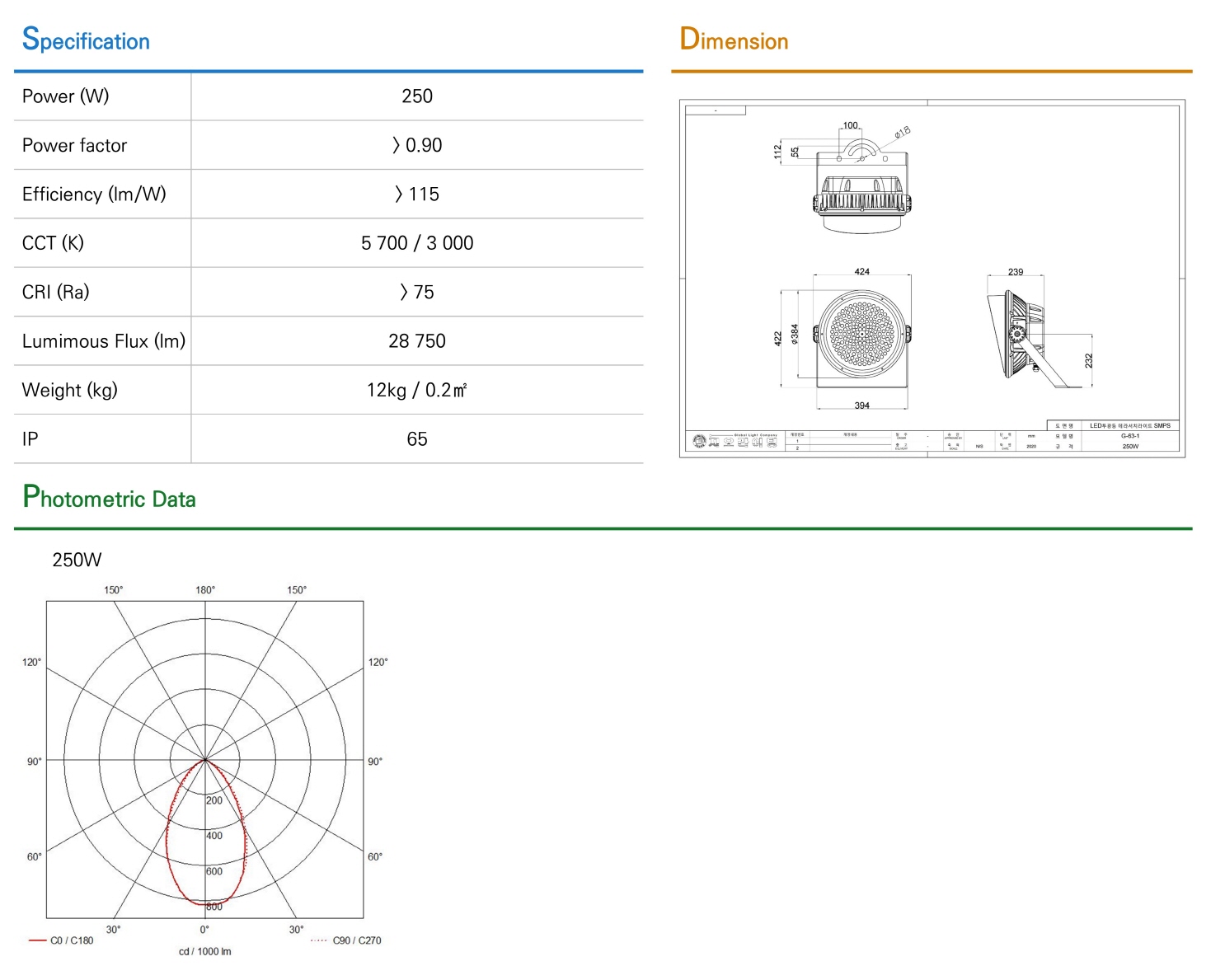This screenshot has height=980, width=1225.
Task: Click the 250W photometric chart label
Action: (77, 560)
